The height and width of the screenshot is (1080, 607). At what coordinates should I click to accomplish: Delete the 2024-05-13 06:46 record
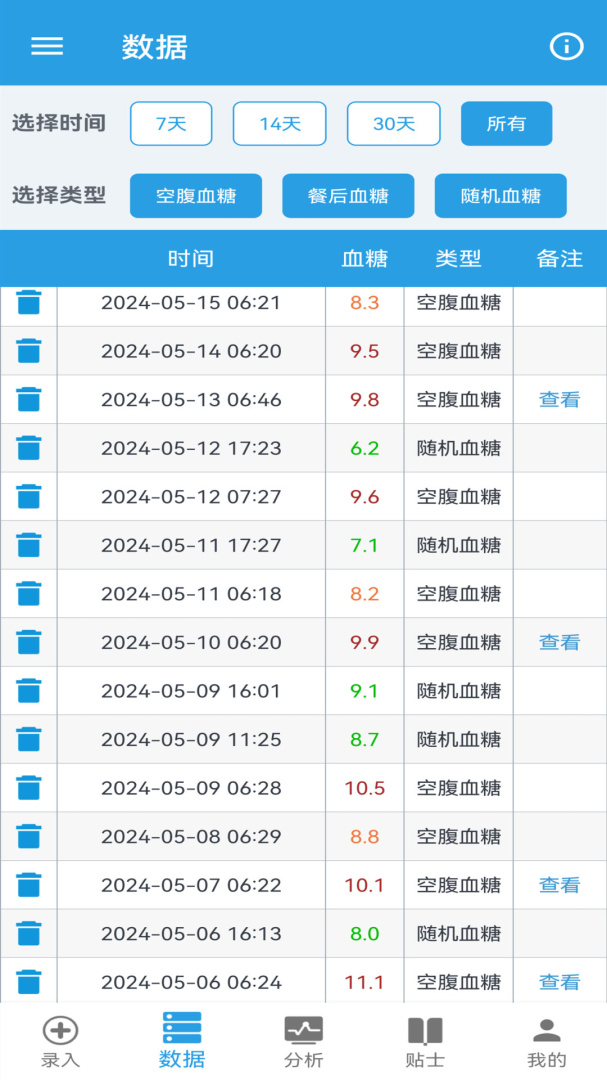coord(29,399)
